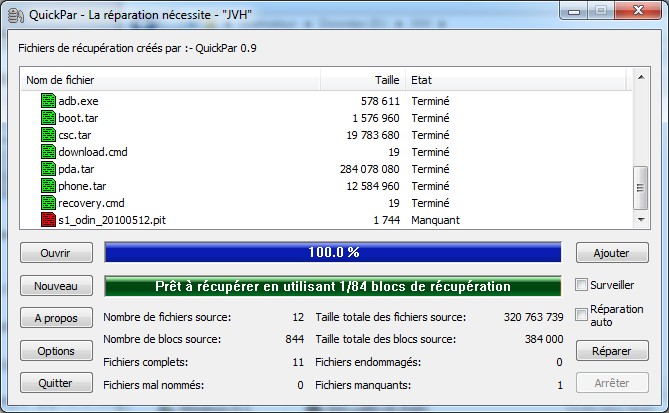Screen dimensions: 669x413
Task: Select the csc.tar file name
Action: pos(75,135)
